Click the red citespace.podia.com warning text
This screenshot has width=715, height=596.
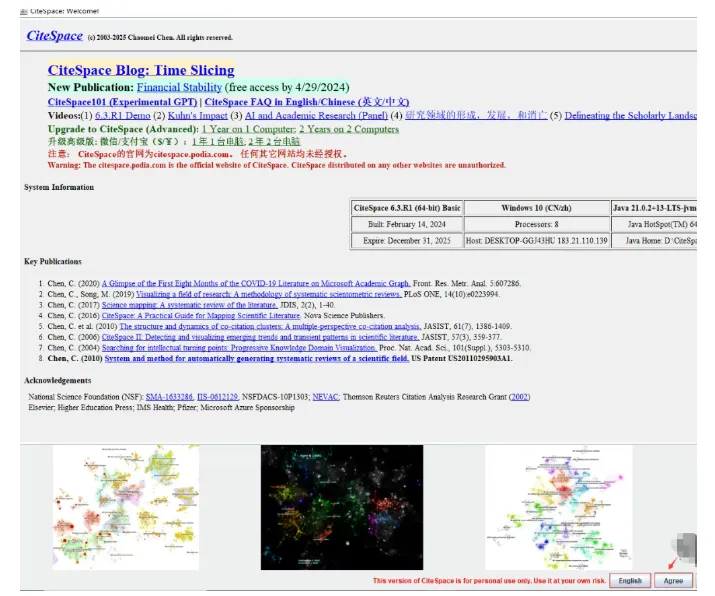pos(276,165)
